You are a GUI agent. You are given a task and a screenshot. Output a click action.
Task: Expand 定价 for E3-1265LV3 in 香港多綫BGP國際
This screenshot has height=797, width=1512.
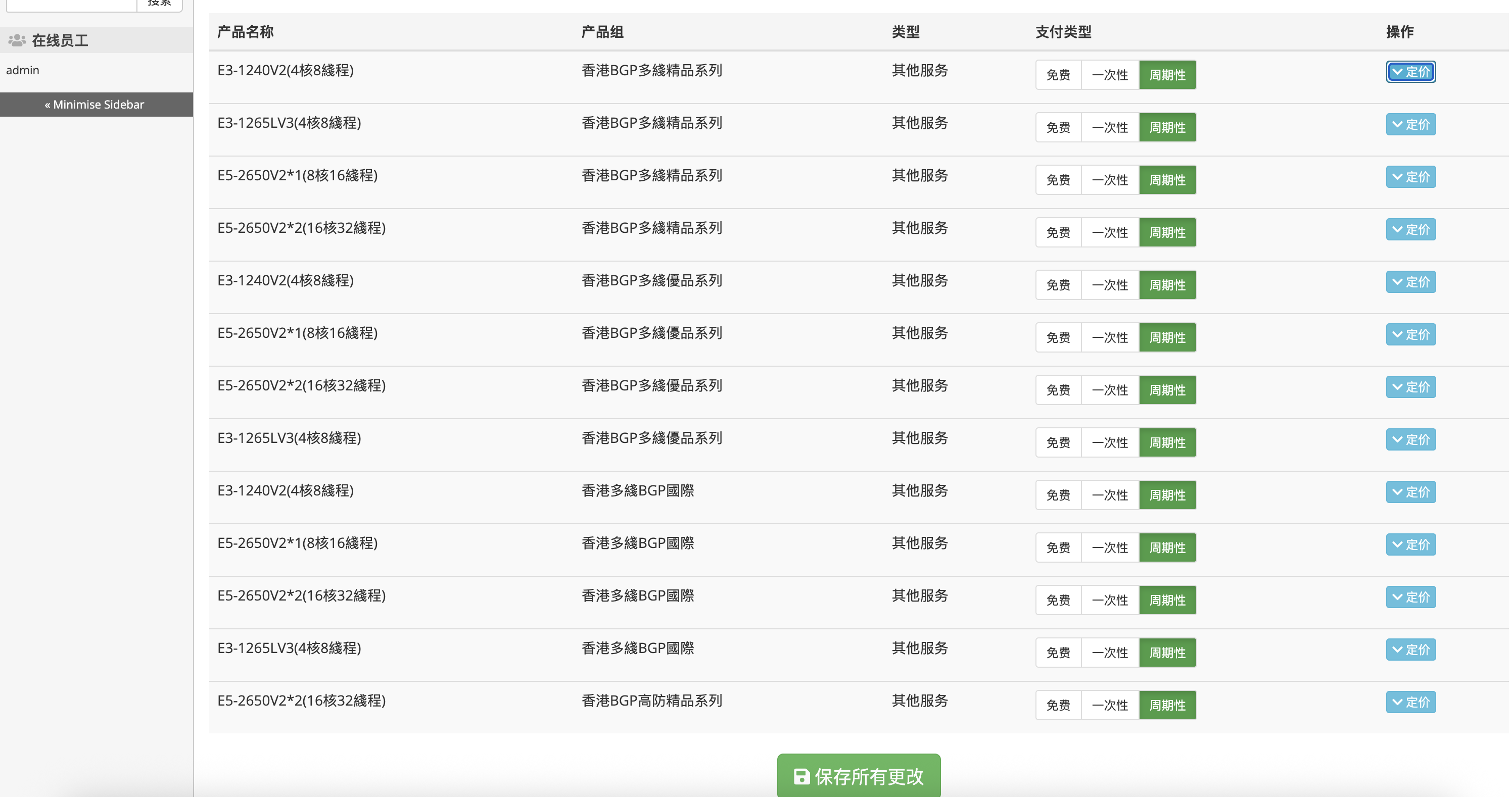(1410, 649)
